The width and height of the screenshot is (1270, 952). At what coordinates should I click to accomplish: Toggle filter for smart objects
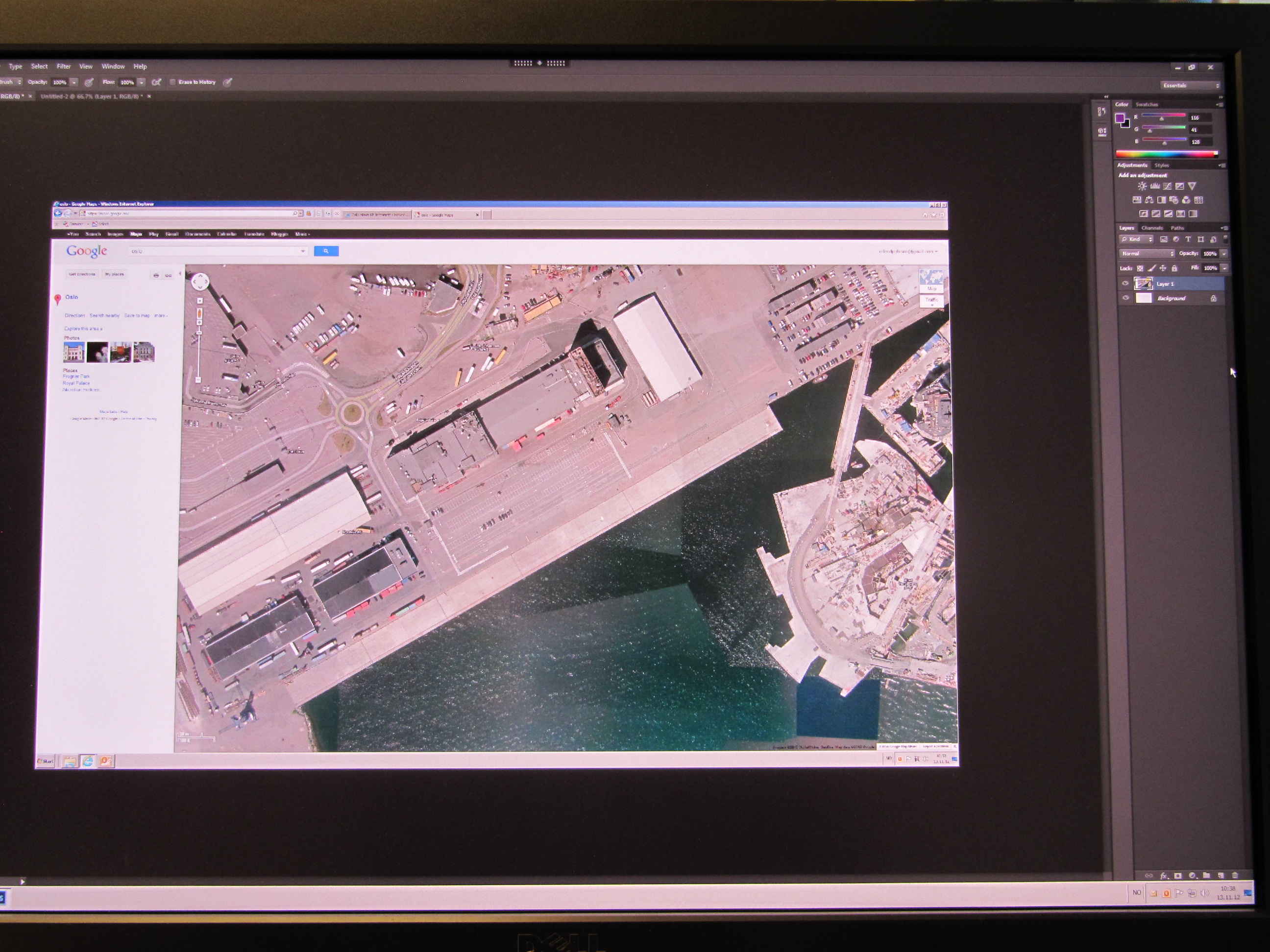(x=1213, y=240)
